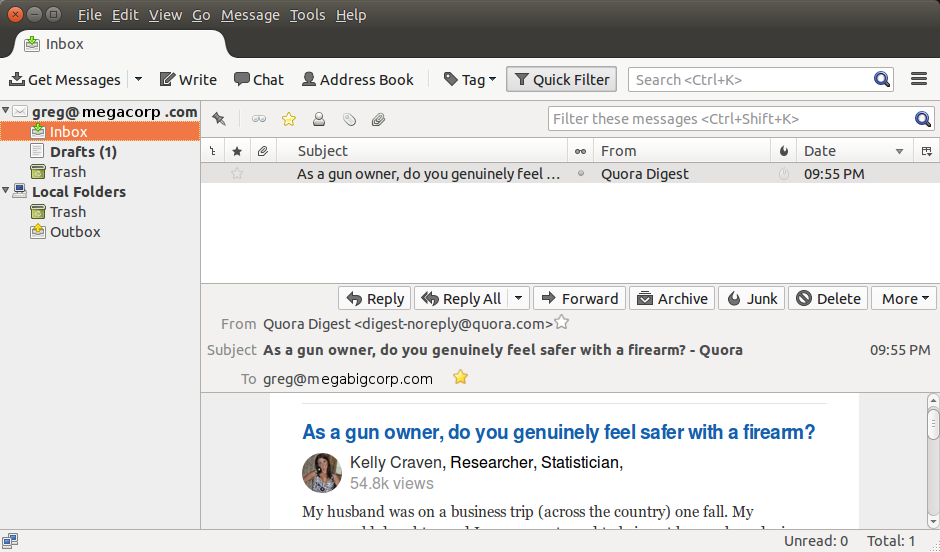Click the Filter these messages field
The image size is (940, 552).
[730, 119]
